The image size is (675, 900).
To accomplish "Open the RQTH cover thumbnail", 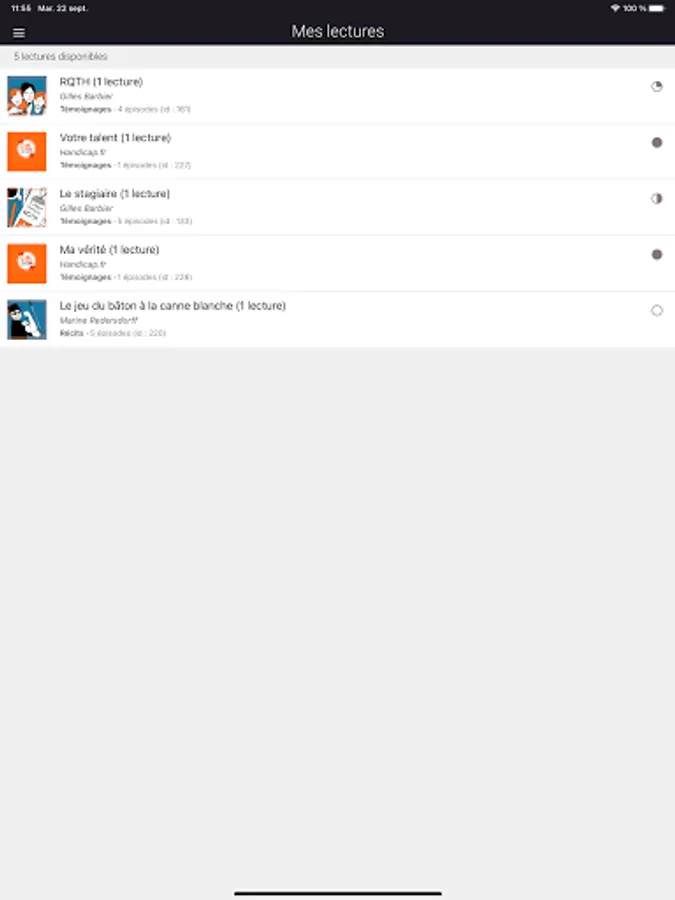I will point(26,96).
